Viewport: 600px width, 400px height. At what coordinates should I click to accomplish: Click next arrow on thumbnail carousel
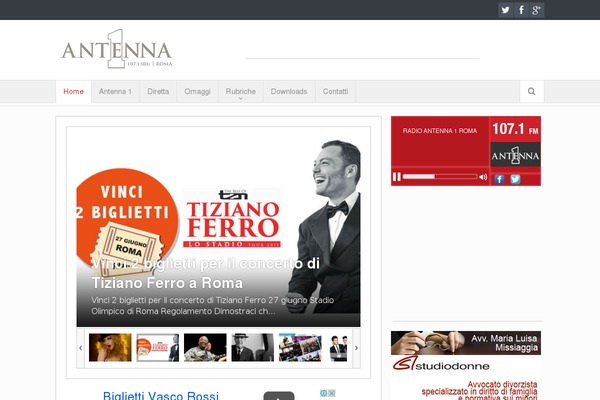coord(356,348)
